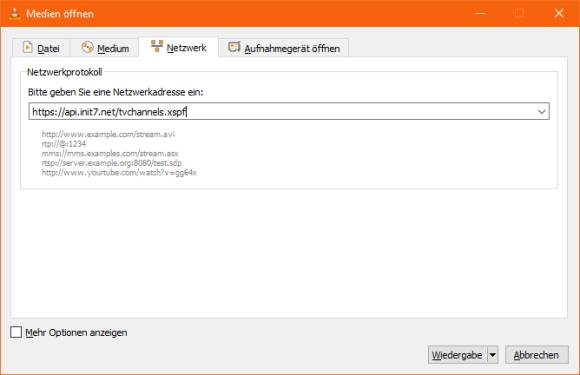Switch to the Datei tab
This screenshot has height=375, width=580.
[41, 48]
